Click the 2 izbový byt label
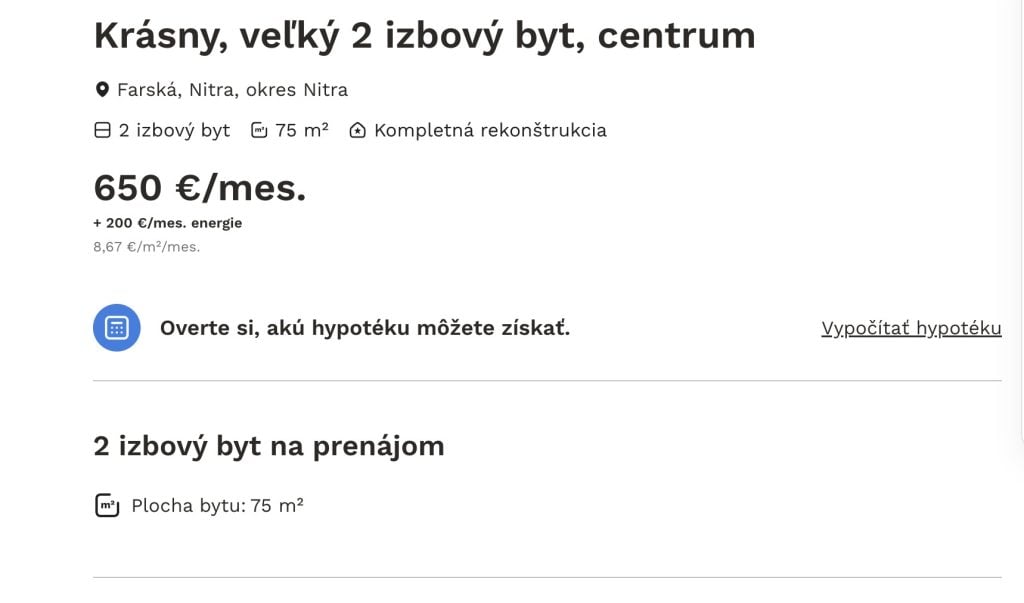Image resolution: width=1024 pixels, height=603 pixels. click(x=172, y=130)
